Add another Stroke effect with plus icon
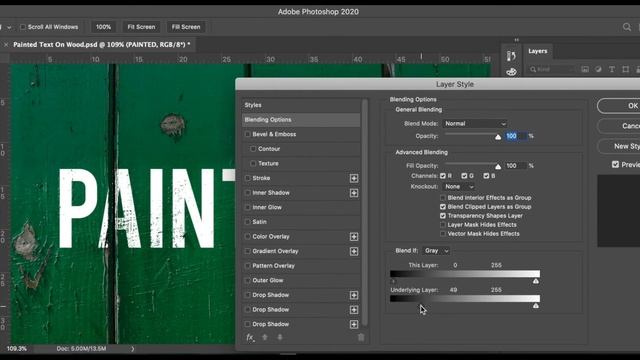640x360 pixels. (x=354, y=178)
